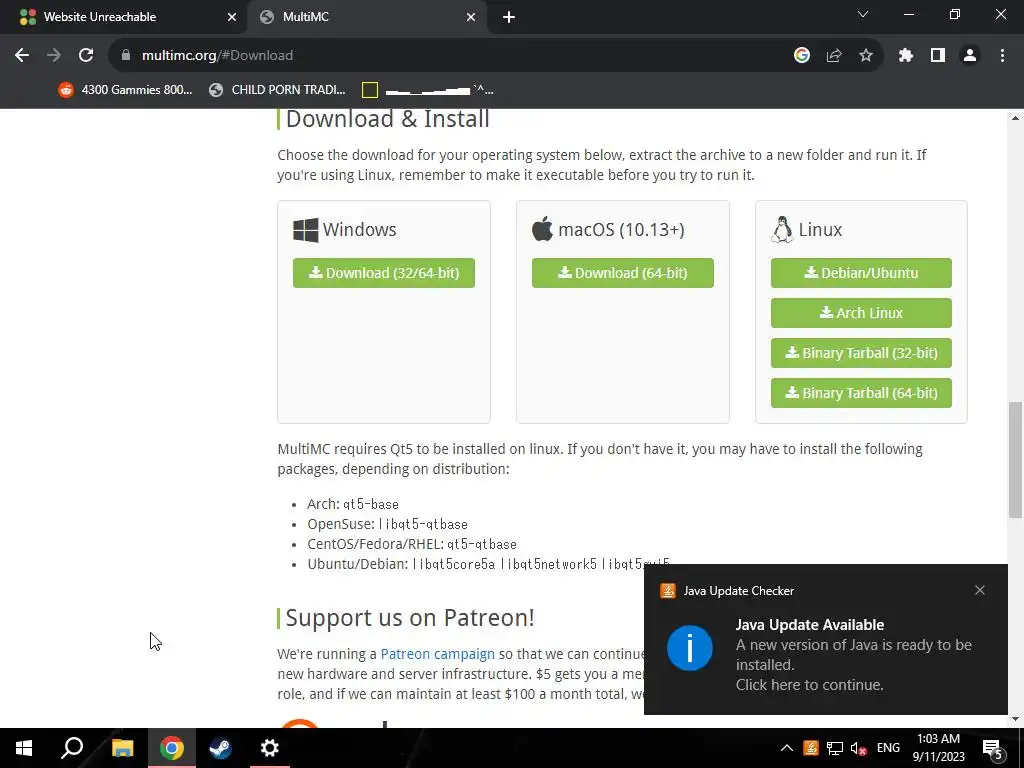1024x768 pixels.
Task: Toggle the browser side panel
Action: 937,56
